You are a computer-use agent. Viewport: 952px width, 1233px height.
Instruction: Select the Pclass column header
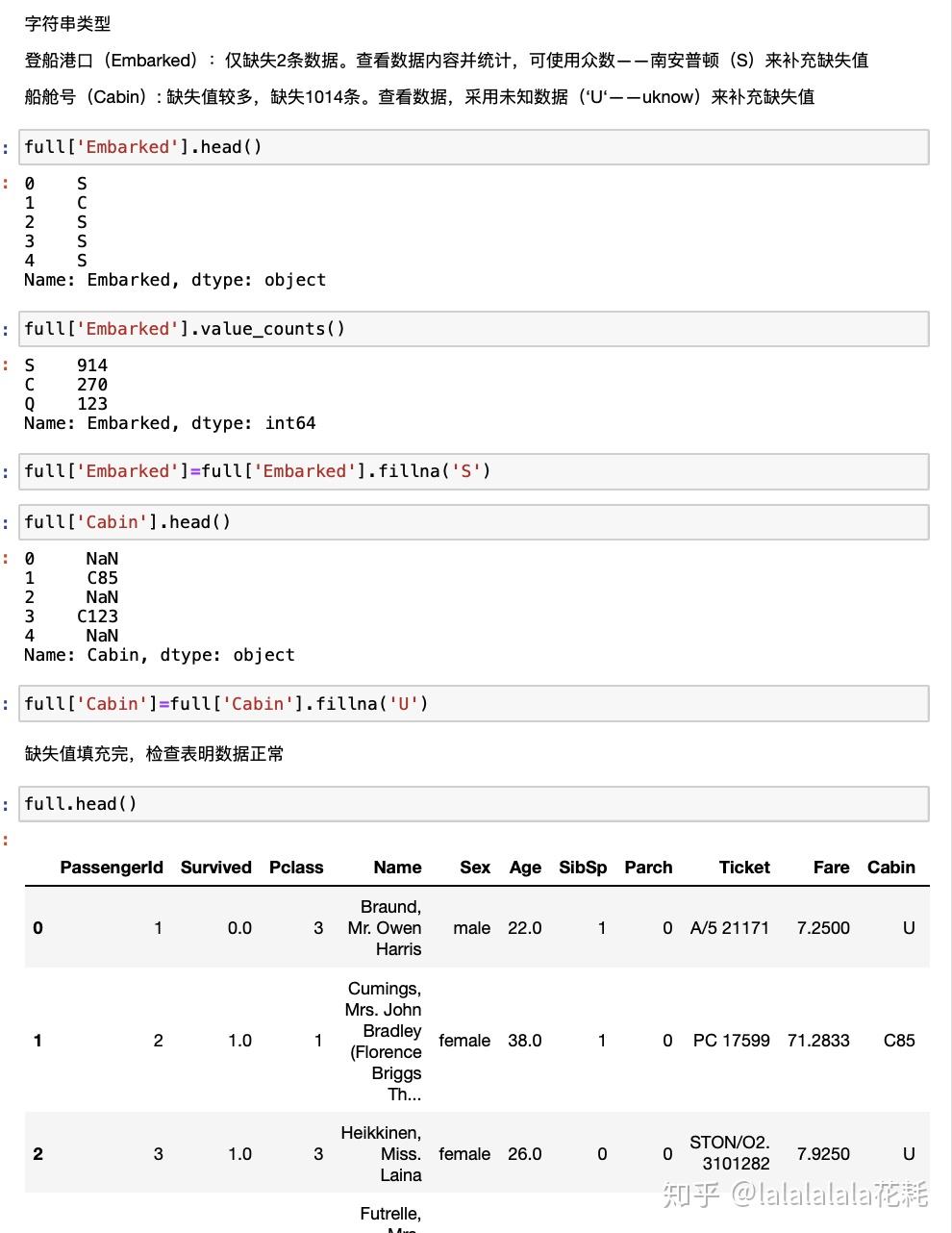click(296, 868)
